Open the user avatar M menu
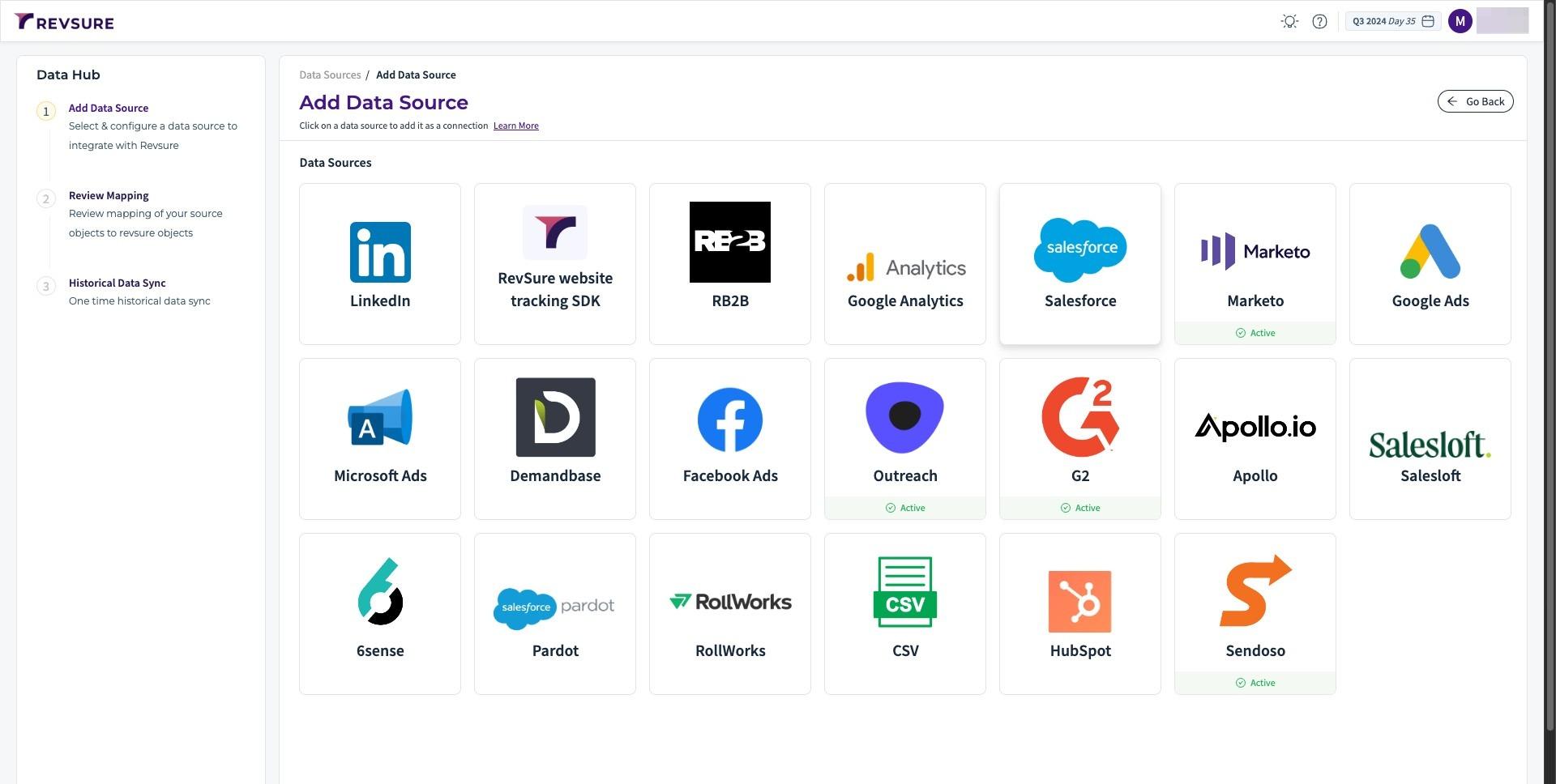Viewport: 1556px width, 784px height. 1460,22
